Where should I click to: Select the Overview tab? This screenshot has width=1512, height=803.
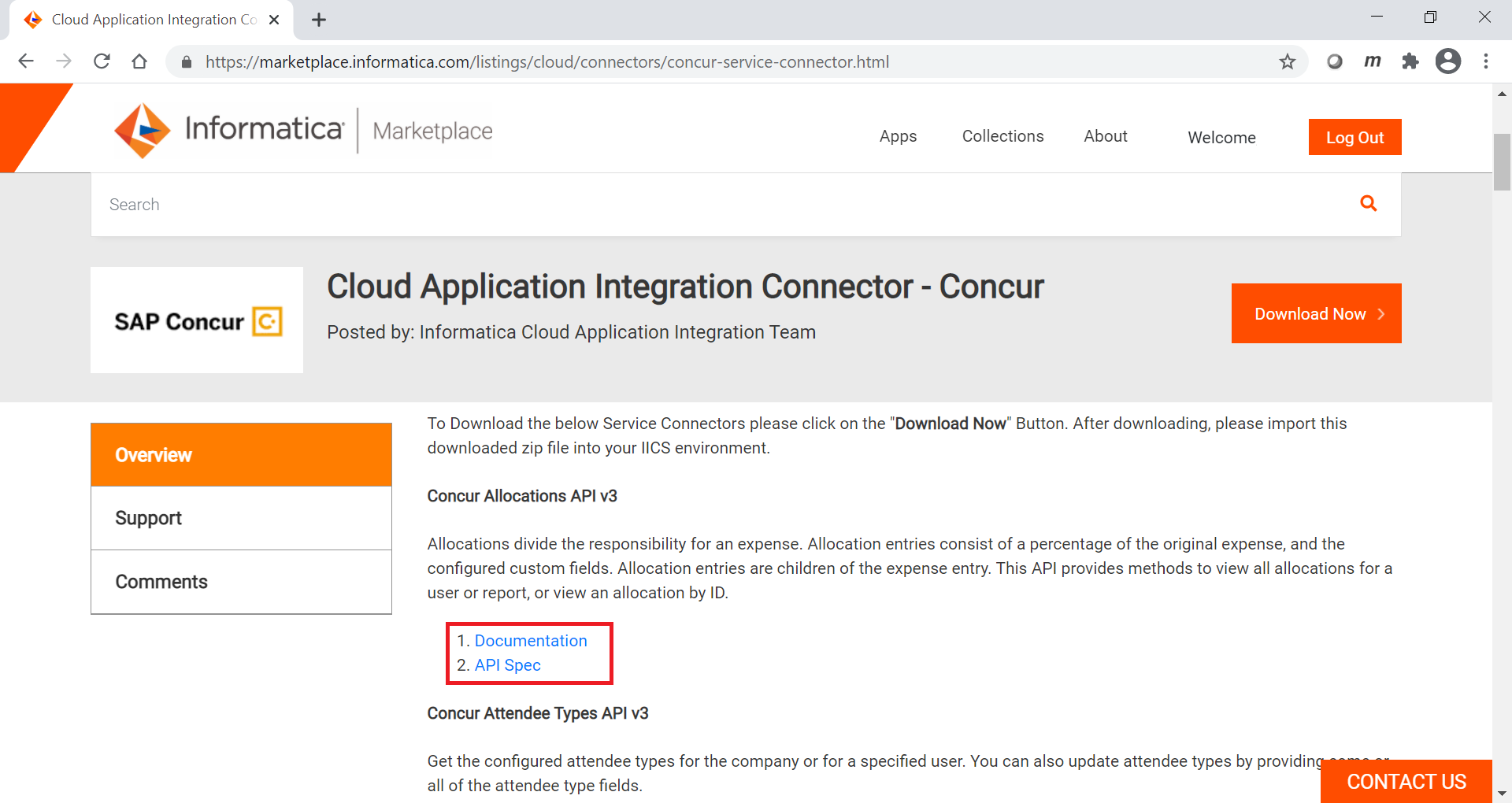coord(241,455)
